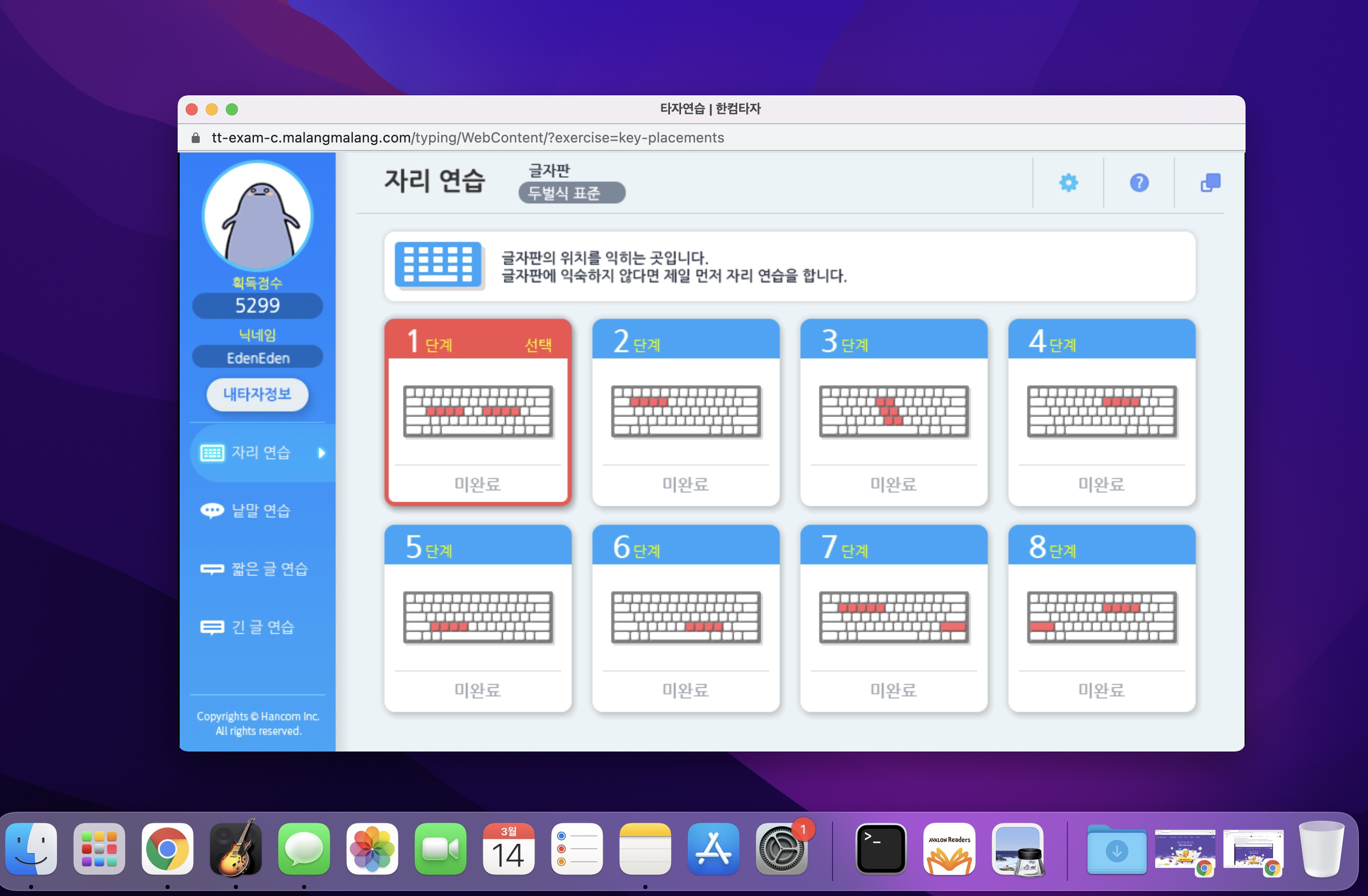Expand the 자리 연습 arrow in sidebar
The image size is (1368, 896).
click(322, 453)
